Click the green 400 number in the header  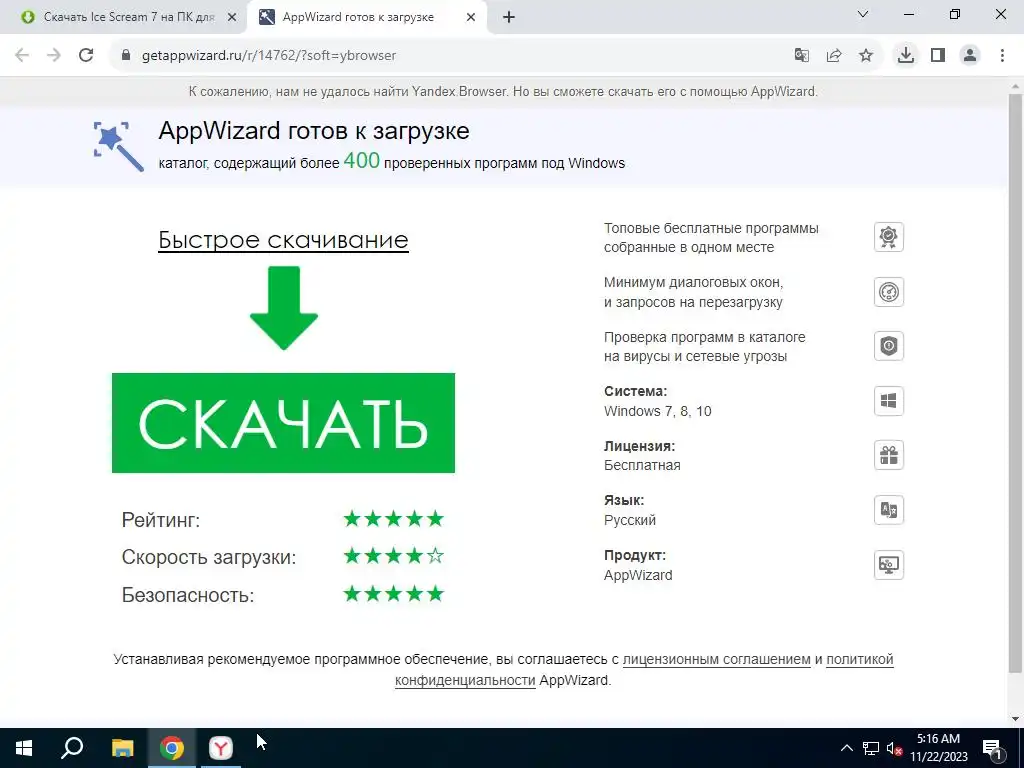pos(361,160)
